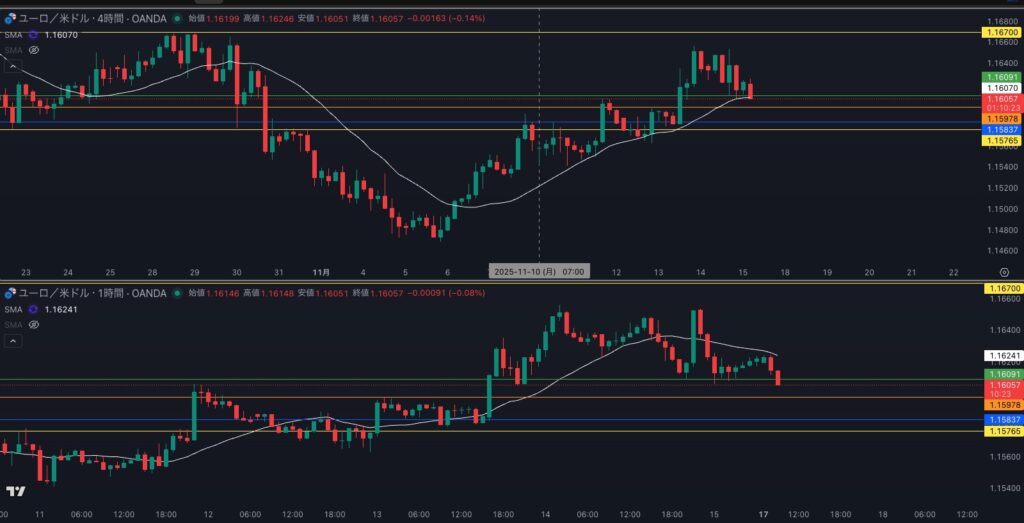Open chart settings gear at time axis corner

(x=1003, y=272)
